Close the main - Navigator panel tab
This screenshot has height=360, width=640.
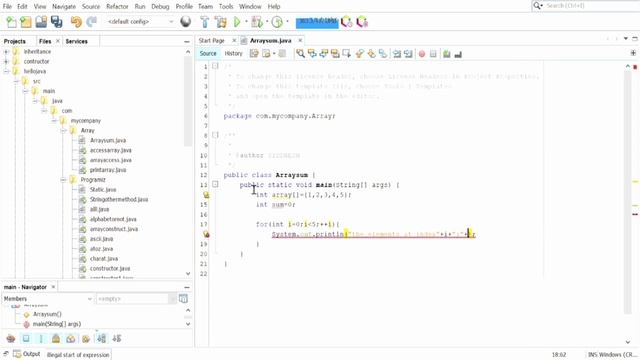[53, 287]
